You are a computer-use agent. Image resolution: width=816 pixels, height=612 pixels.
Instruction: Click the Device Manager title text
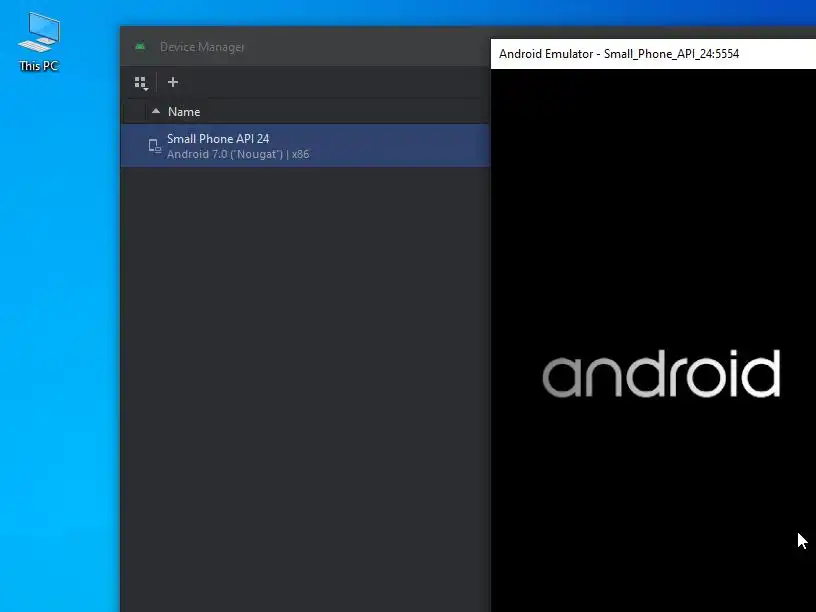202,47
